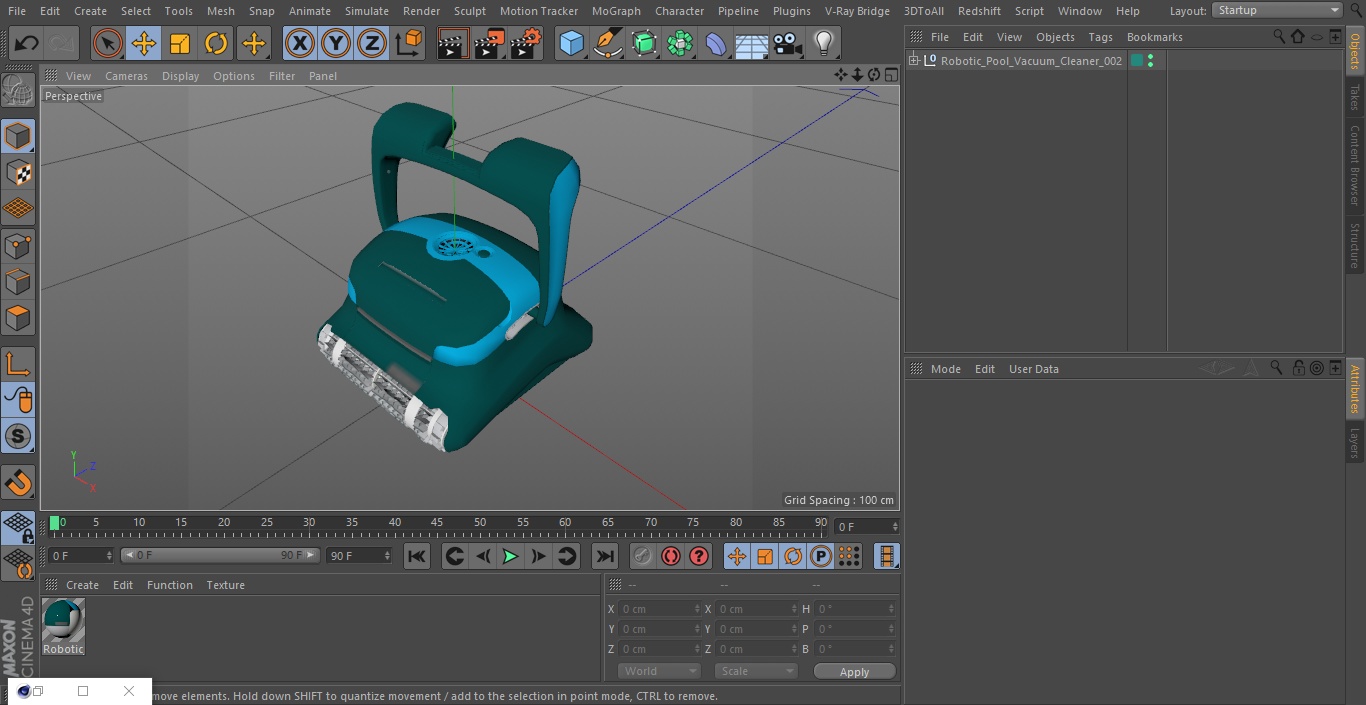Open viewport Display menu
The height and width of the screenshot is (705, 1366).
[180, 76]
